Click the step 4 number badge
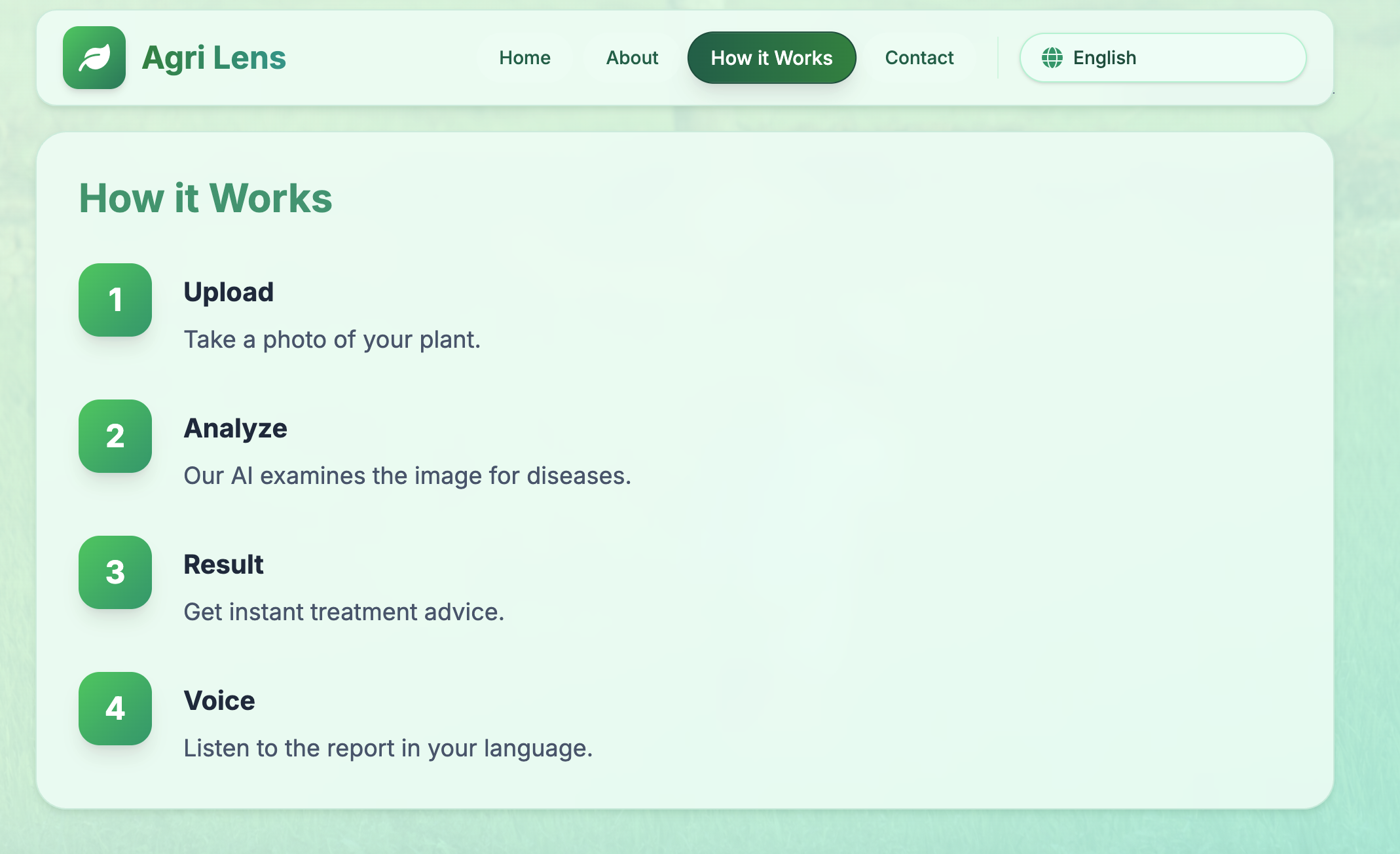 115,709
